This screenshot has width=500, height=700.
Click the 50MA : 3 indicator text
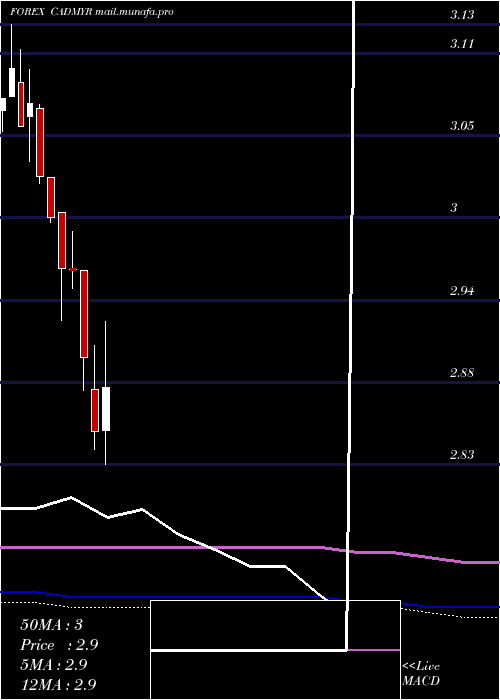coord(51,625)
